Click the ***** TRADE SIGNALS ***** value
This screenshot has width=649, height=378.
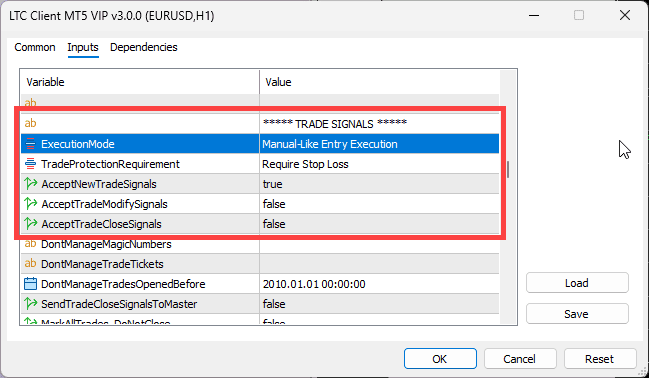[x=335, y=124]
